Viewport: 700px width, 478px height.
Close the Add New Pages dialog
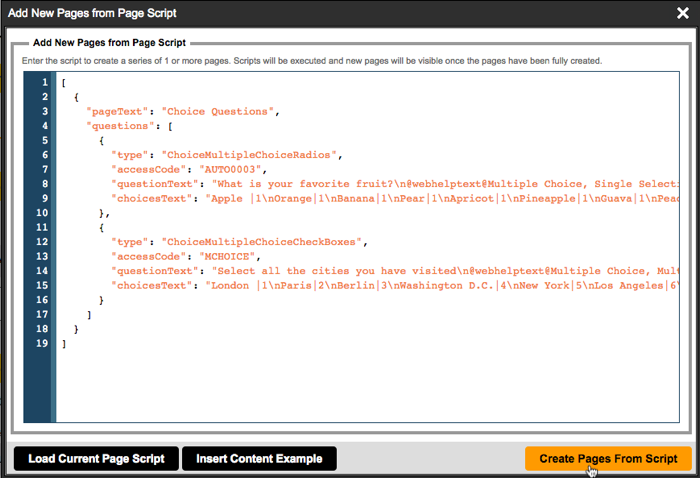pos(681,15)
